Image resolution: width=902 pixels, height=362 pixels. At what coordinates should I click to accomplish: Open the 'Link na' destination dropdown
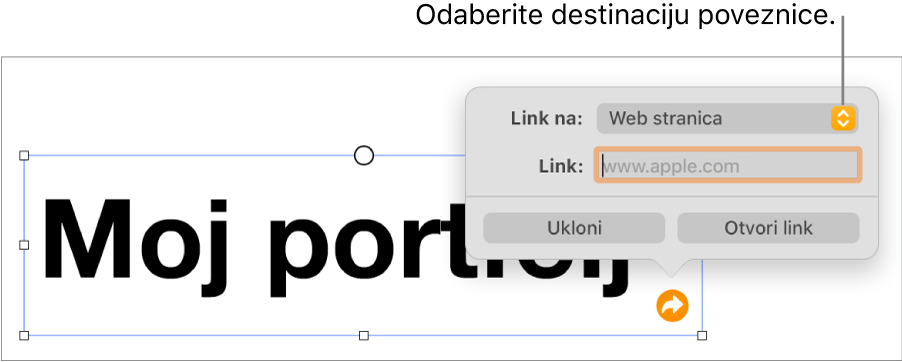[727, 119]
